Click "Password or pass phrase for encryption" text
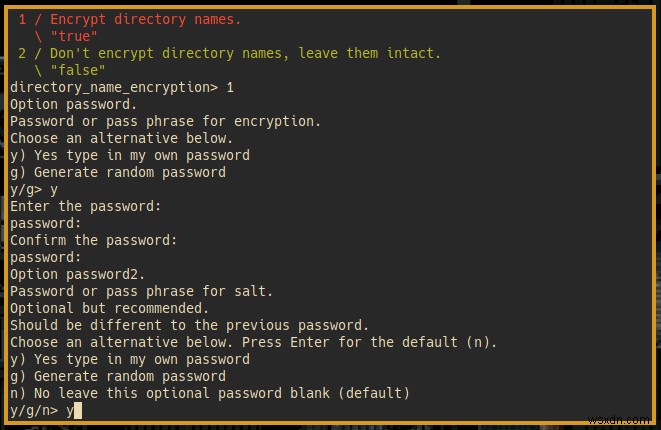The width and height of the screenshot is (661, 430). pyautogui.click(x=165, y=121)
